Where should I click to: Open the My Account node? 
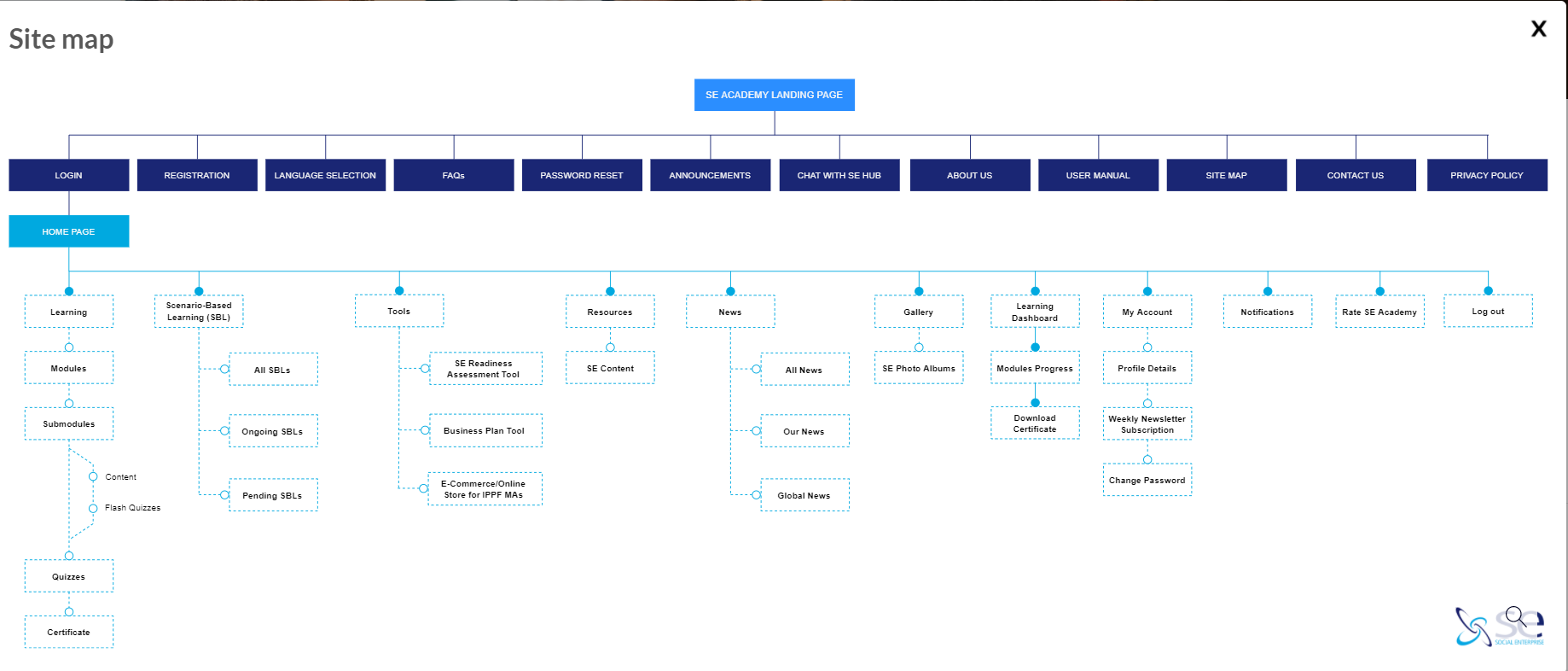1147,312
